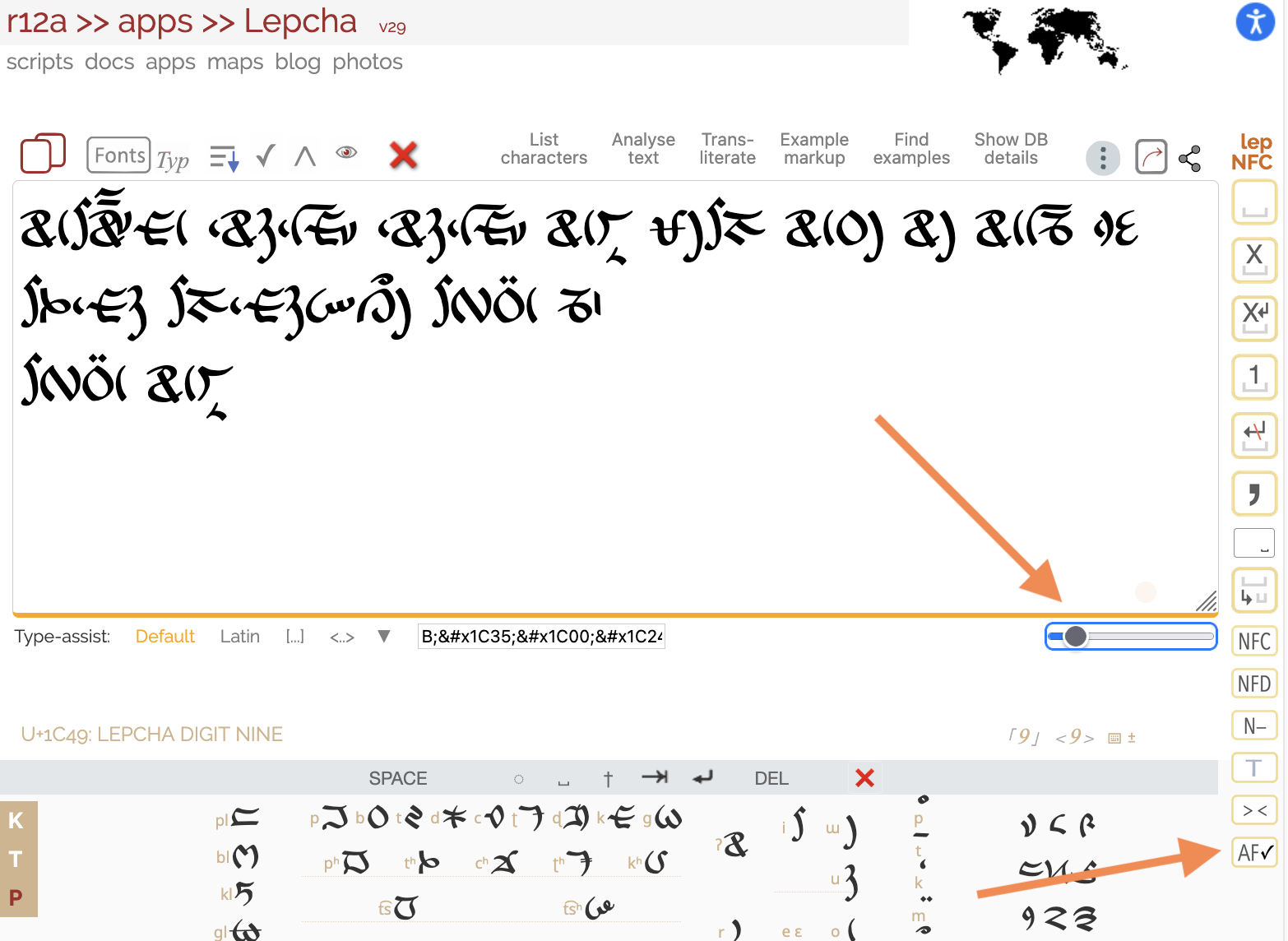Screen dimensions: 1288x941
Task: Click the comma punctuation sidebar button
Action: pyautogui.click(x=1254, y=494)
